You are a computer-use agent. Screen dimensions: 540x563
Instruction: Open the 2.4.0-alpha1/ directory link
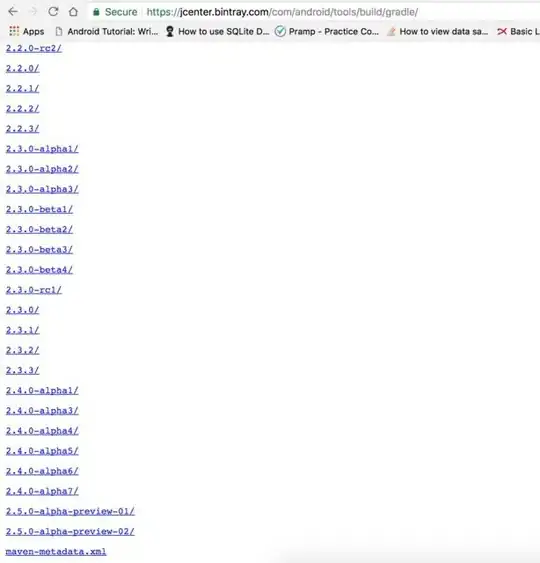42,391
